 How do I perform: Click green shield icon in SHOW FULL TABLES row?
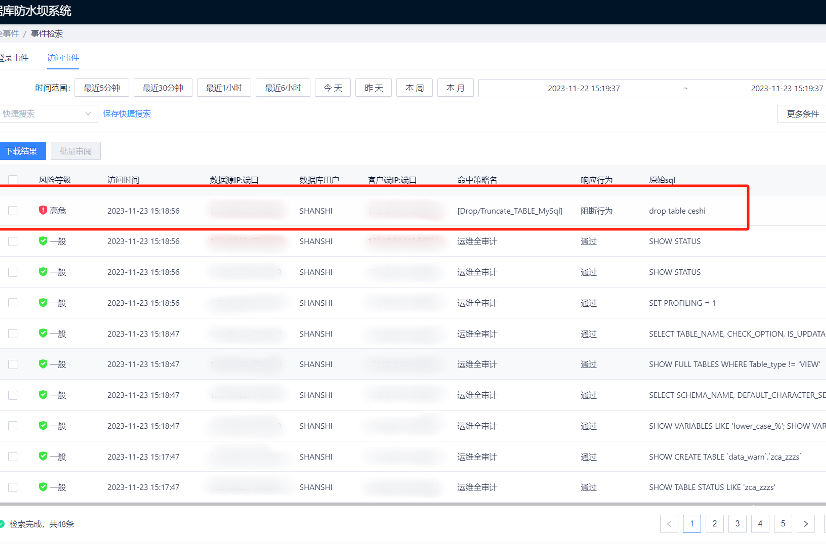point(43,363)
